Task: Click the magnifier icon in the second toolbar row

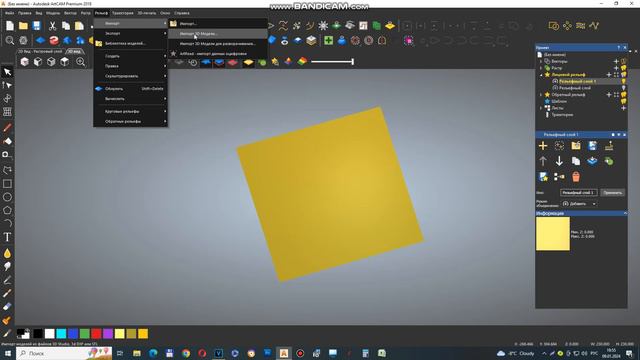Action: pyautogui.click(x=10, y=40)
